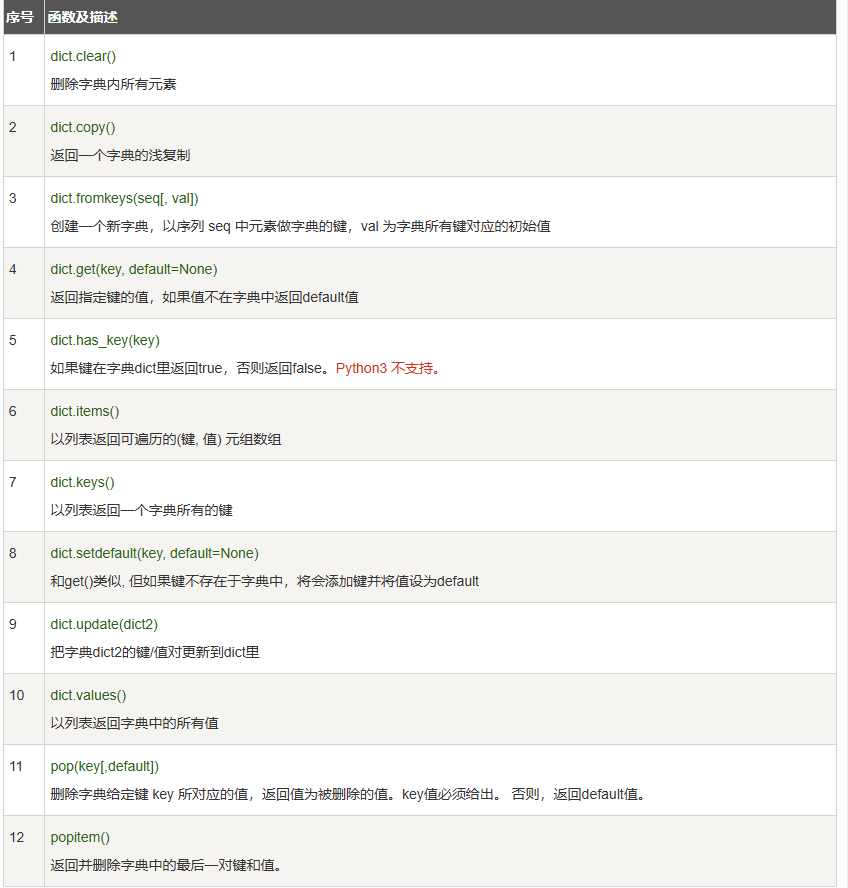Click the dict.keys() function link
The height and width of the screenshot is (888, 848).
(82, 483)
